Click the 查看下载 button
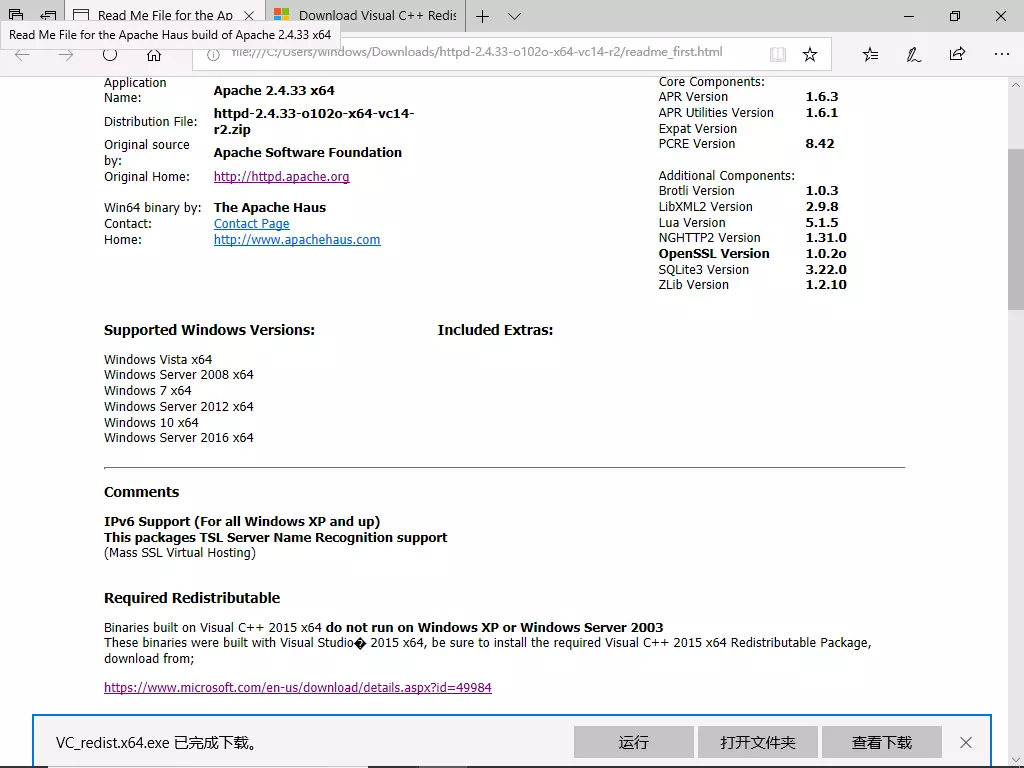Viewport: 1024px width, 768px height. (x=882, y=743)
